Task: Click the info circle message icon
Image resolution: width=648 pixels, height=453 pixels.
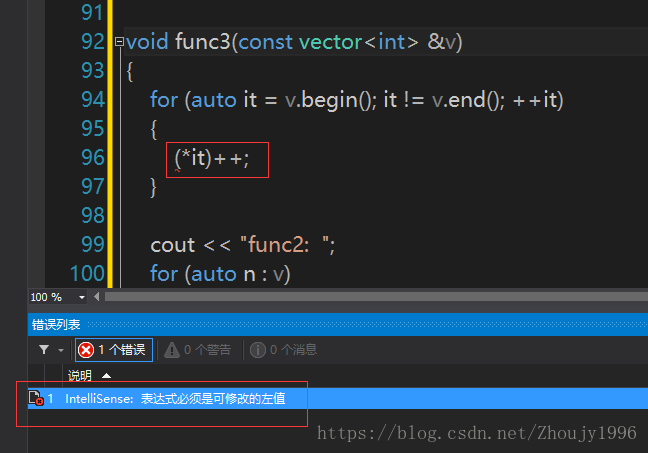Action: (x=257, y=350)
